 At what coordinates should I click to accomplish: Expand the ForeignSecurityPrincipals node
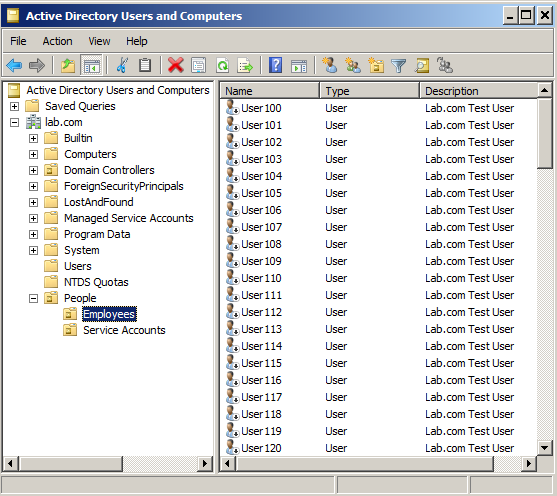(33, 186)
